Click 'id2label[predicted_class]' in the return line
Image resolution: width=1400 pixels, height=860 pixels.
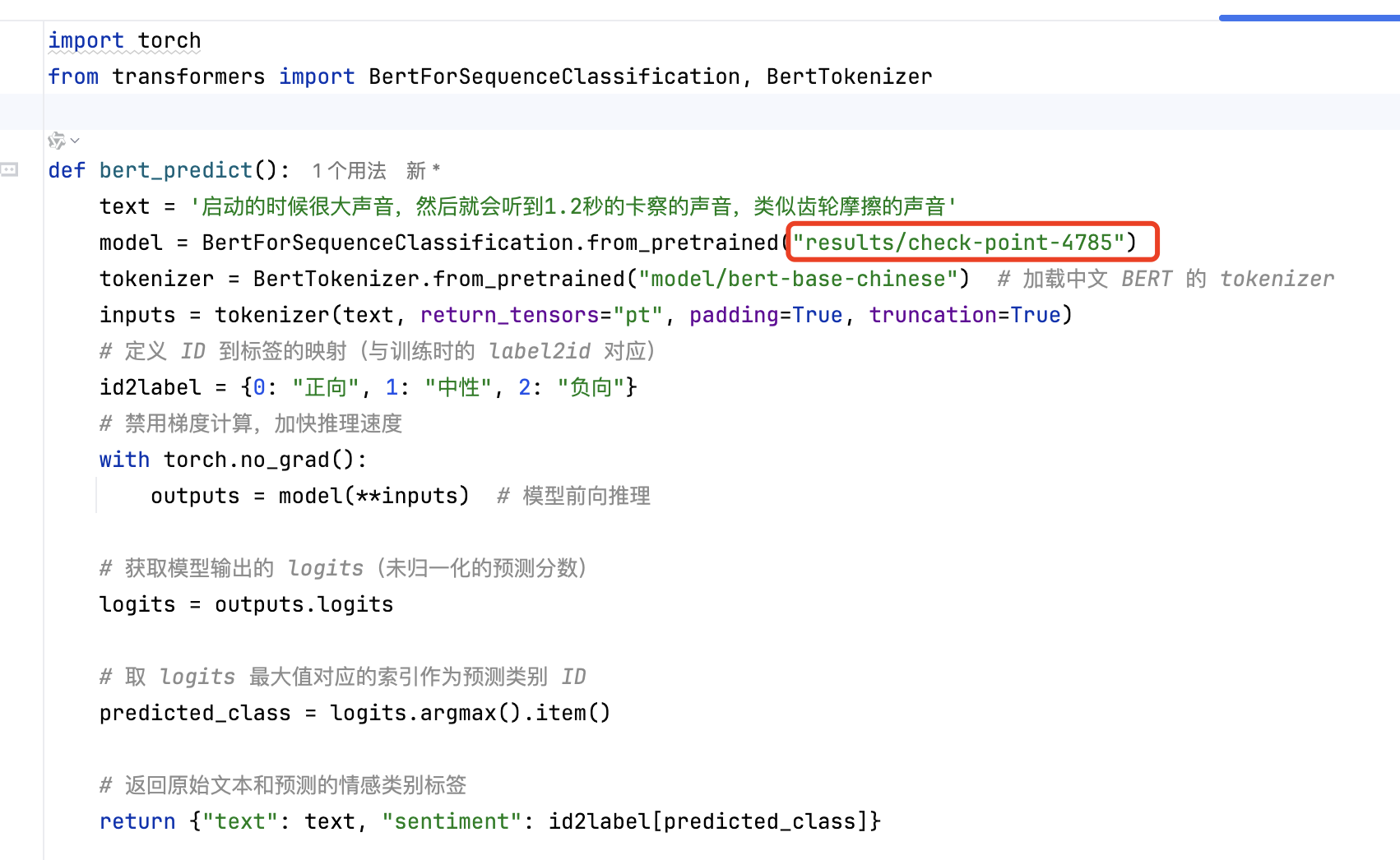[708, 821]
